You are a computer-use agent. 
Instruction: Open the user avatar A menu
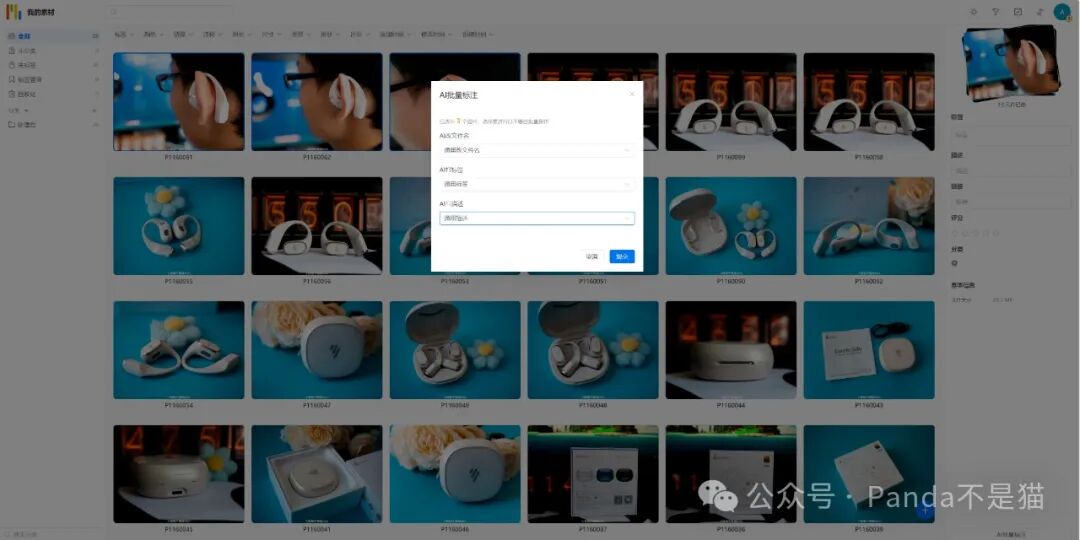pyautogui.click(x=1062, y=12)
